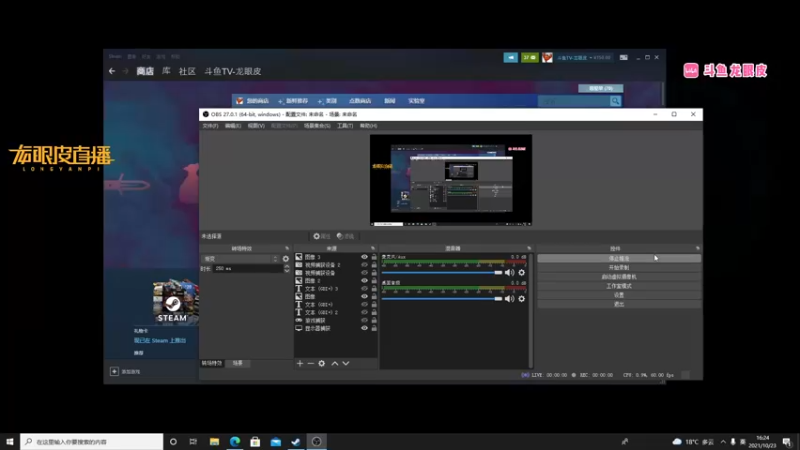Screen dimensions: 800x450
Task: Toggle visibility of 图像 source
Action: [364, 296]
